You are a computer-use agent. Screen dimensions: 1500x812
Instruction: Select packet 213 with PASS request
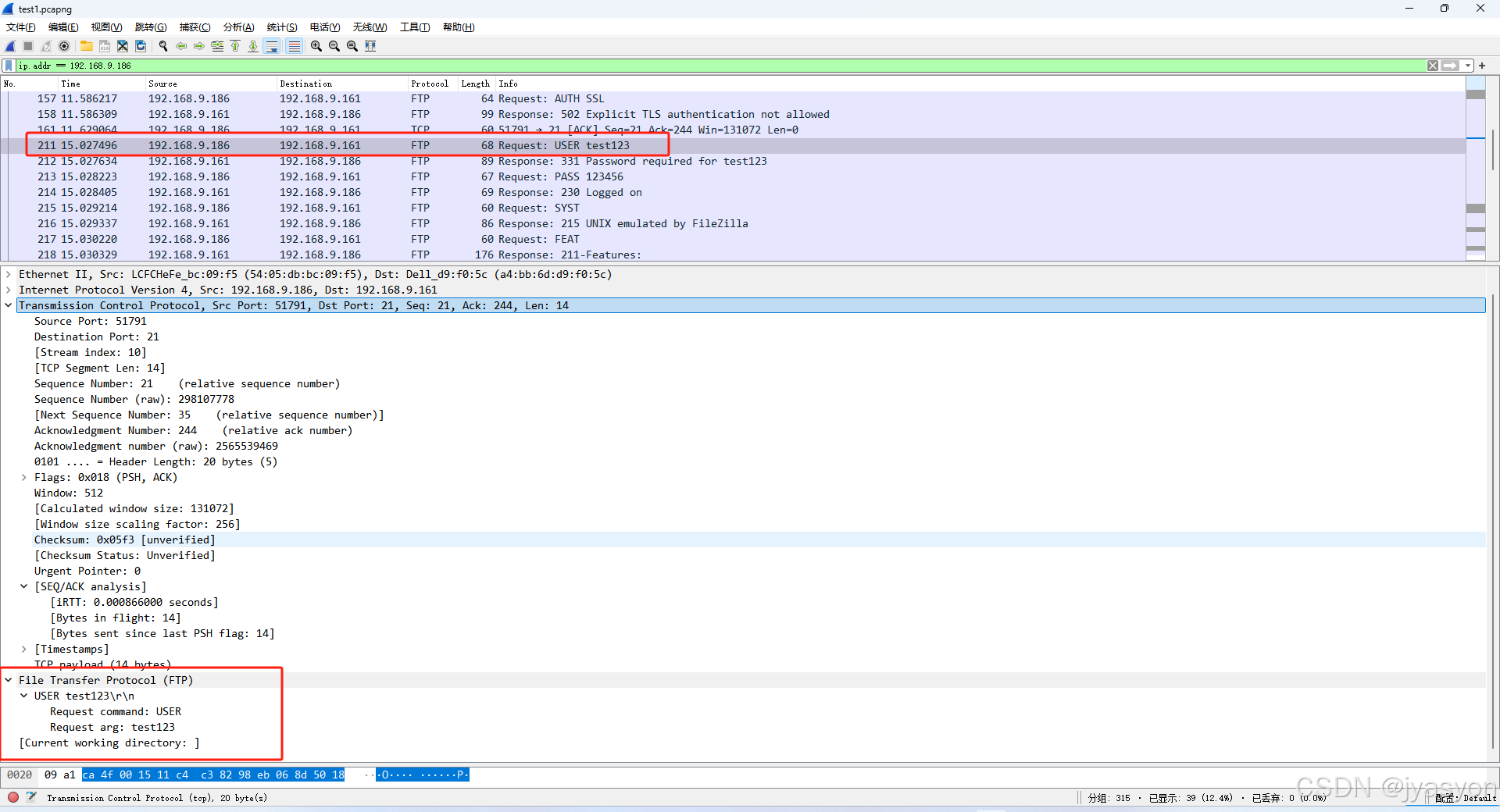(312, 176)
